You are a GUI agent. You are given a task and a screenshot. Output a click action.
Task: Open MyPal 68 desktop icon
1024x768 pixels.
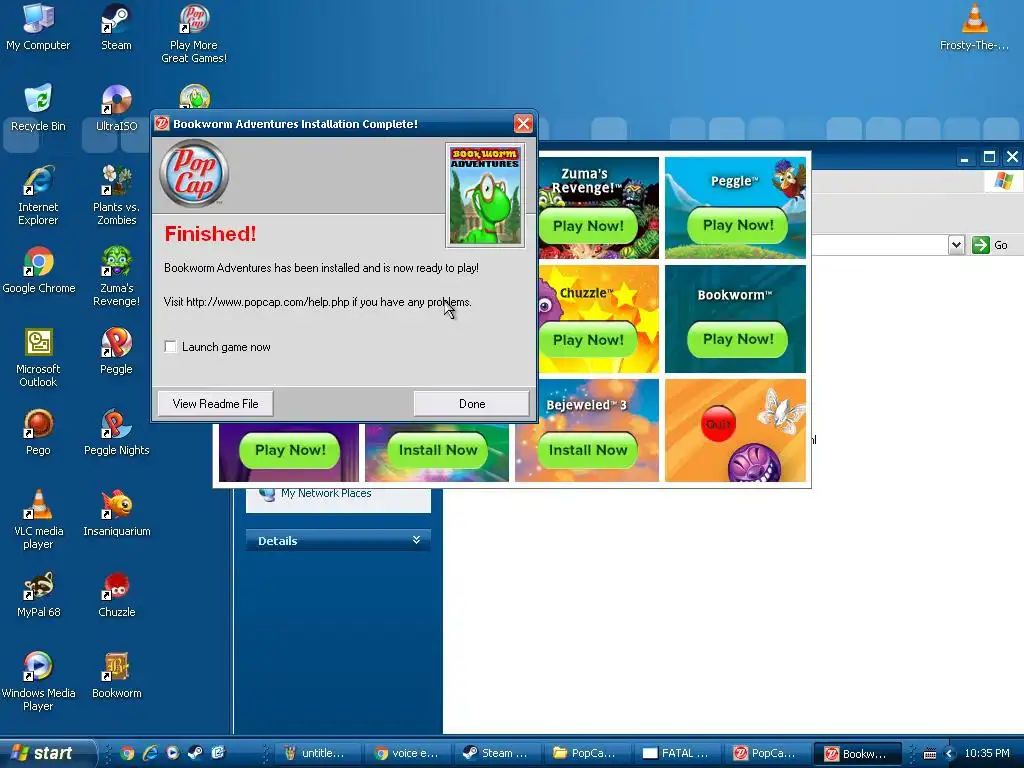(38, 593)
